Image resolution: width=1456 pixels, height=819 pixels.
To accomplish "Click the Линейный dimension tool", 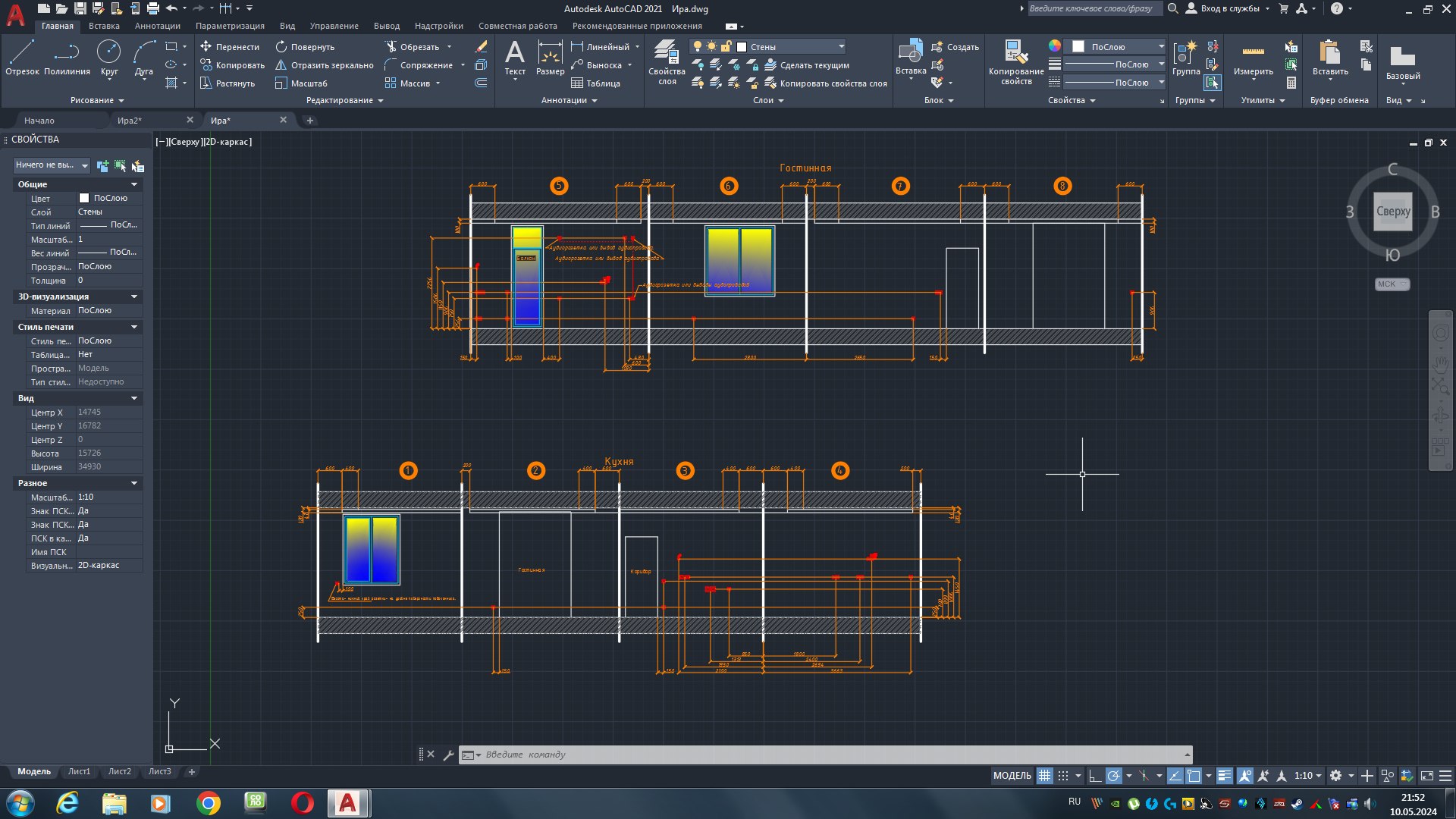I will pos(600,47).
